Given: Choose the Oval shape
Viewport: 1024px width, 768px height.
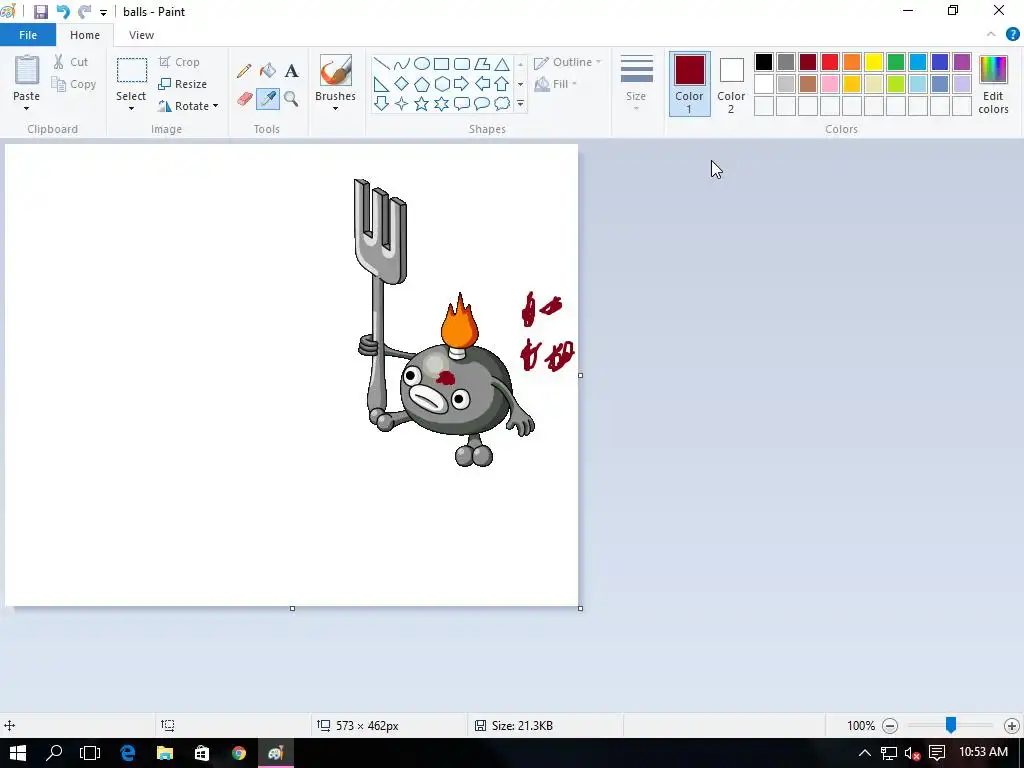Looking at the screenshot, I should [422, 63].
